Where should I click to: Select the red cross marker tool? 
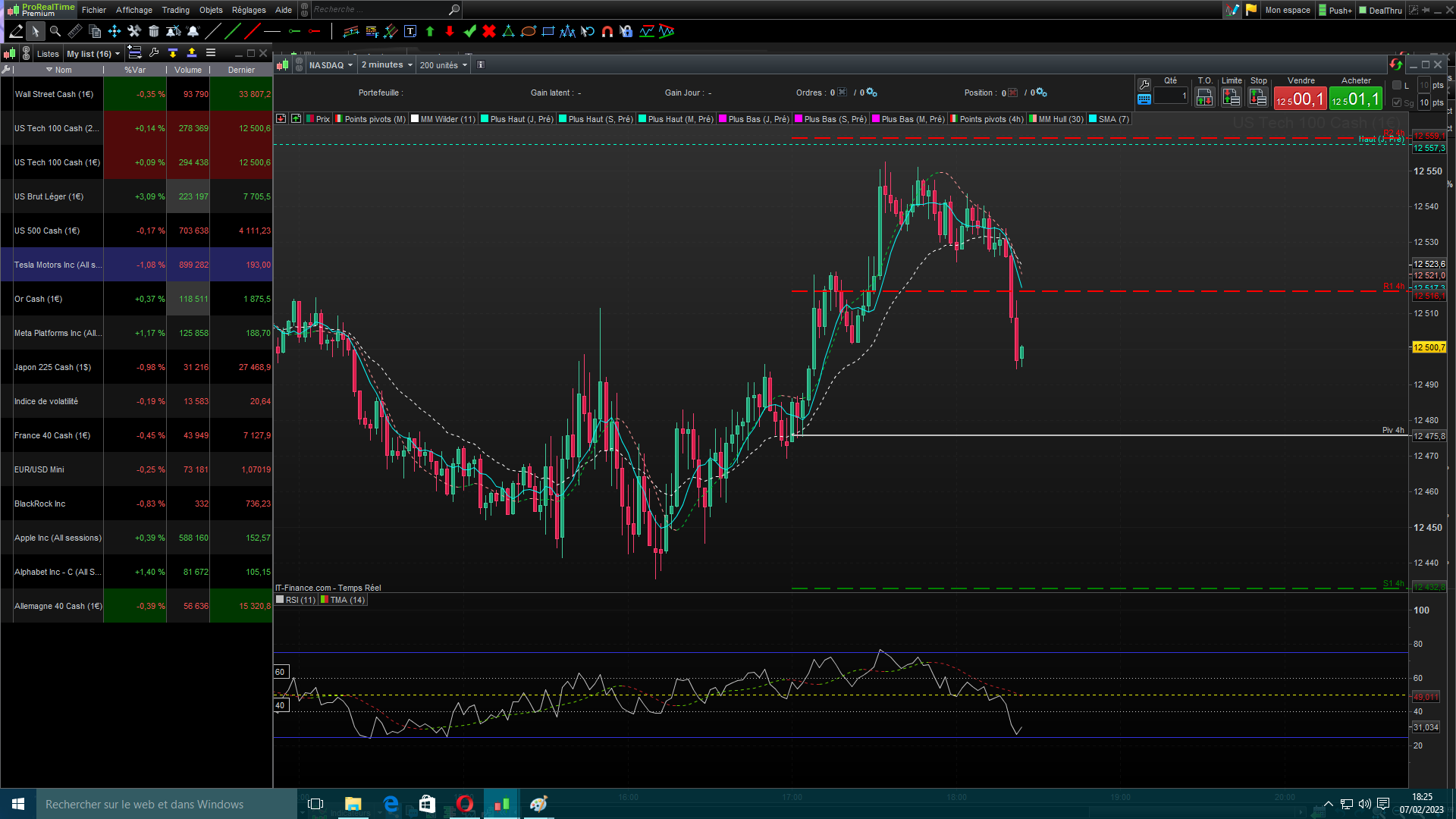(x=489, y=31)
